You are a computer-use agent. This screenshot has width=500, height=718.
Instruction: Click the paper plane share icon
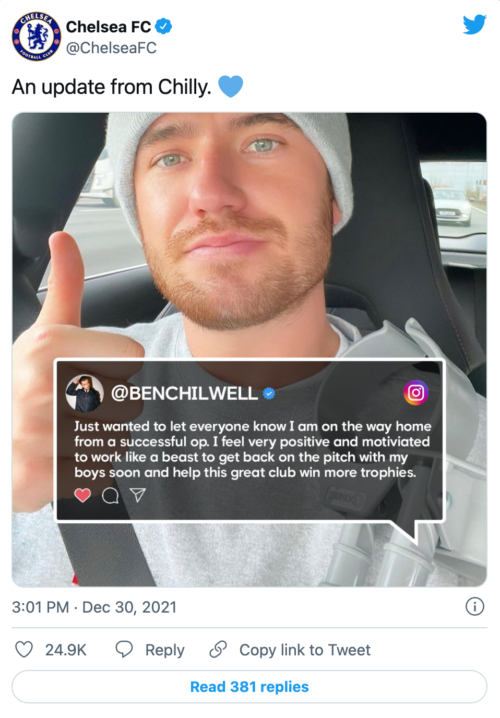click(x=137, y=495)
